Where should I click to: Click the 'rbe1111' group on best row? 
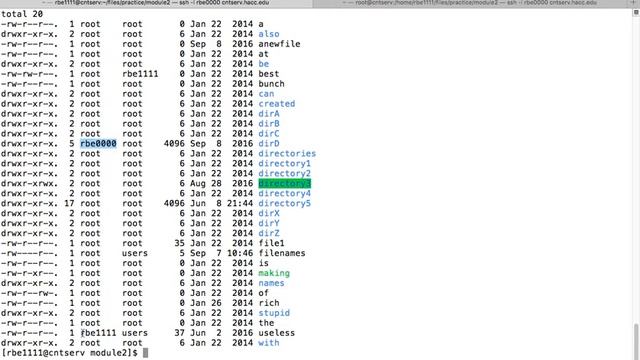click(x=140, y=74)
